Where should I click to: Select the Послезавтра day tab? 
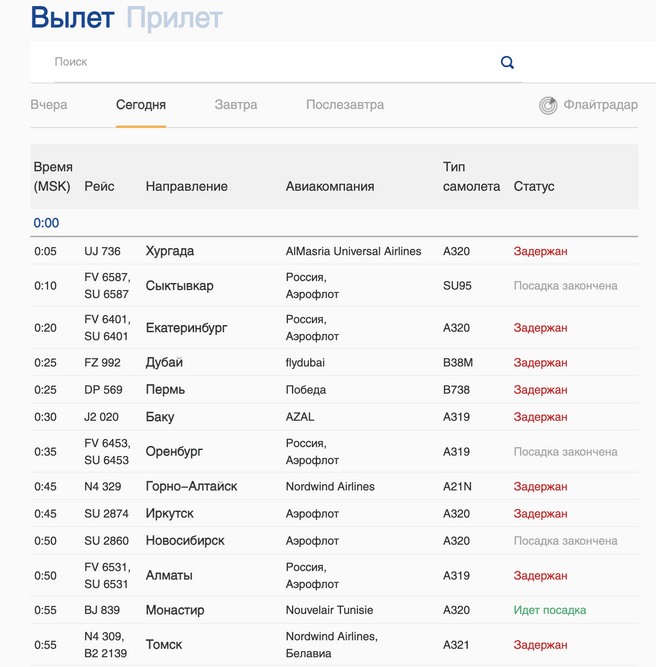coord(345,105)
